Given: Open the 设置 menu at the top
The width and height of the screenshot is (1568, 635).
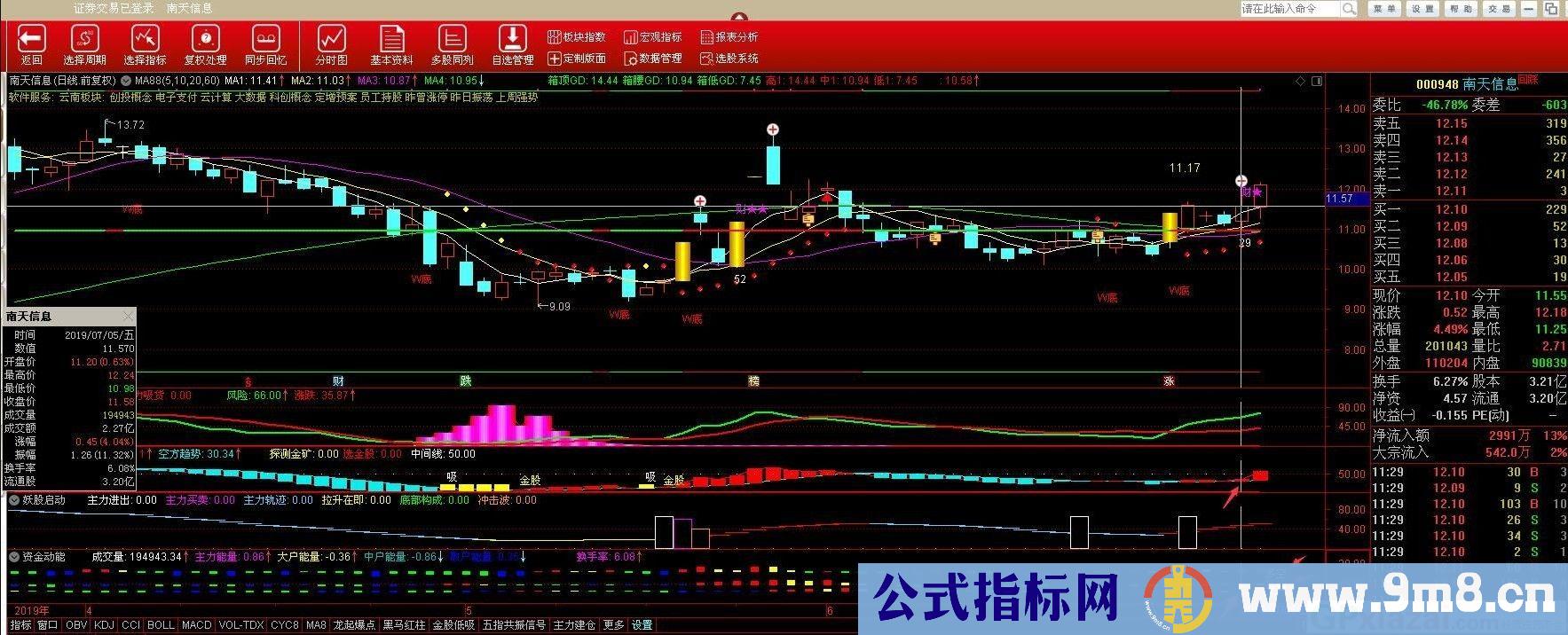Looking at the screenshot, I should (x=1422, y=9).
